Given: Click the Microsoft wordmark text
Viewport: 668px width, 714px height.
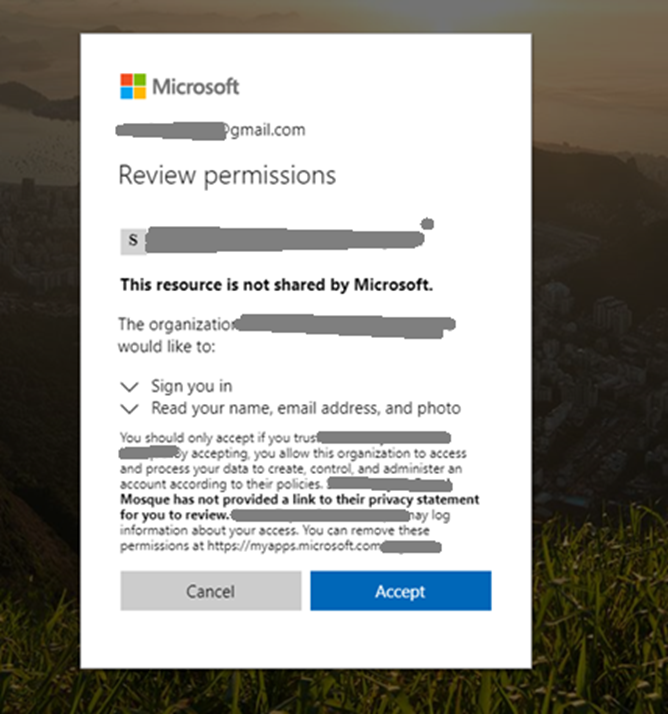Looking at the screenshot, I should coord(196,86).
